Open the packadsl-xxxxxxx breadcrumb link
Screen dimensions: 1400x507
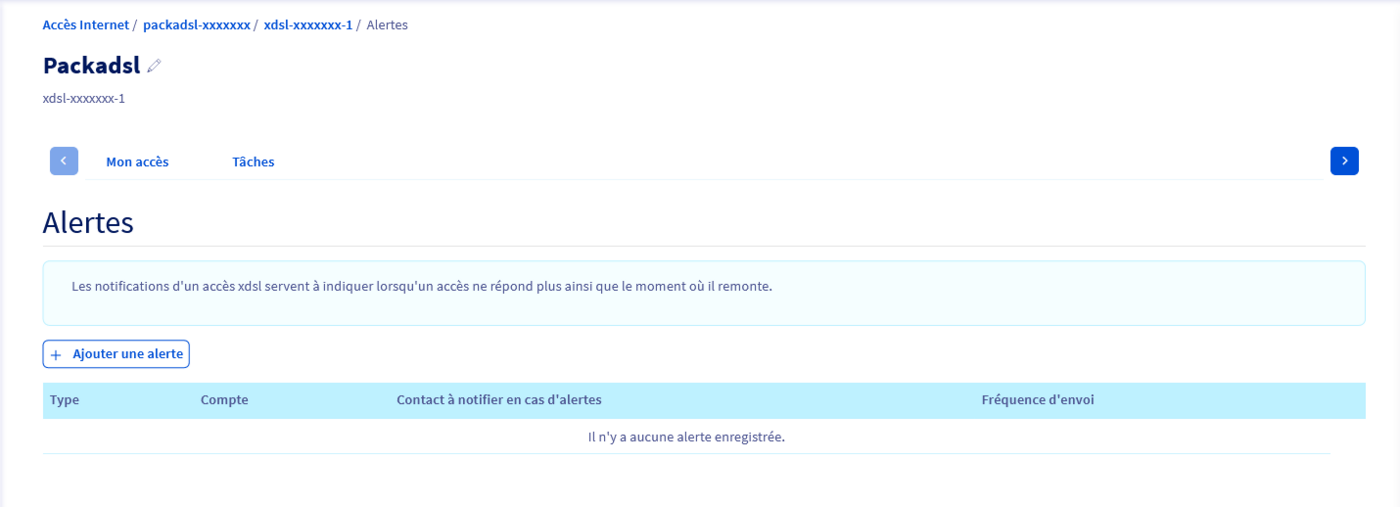(x=196, y=25)
